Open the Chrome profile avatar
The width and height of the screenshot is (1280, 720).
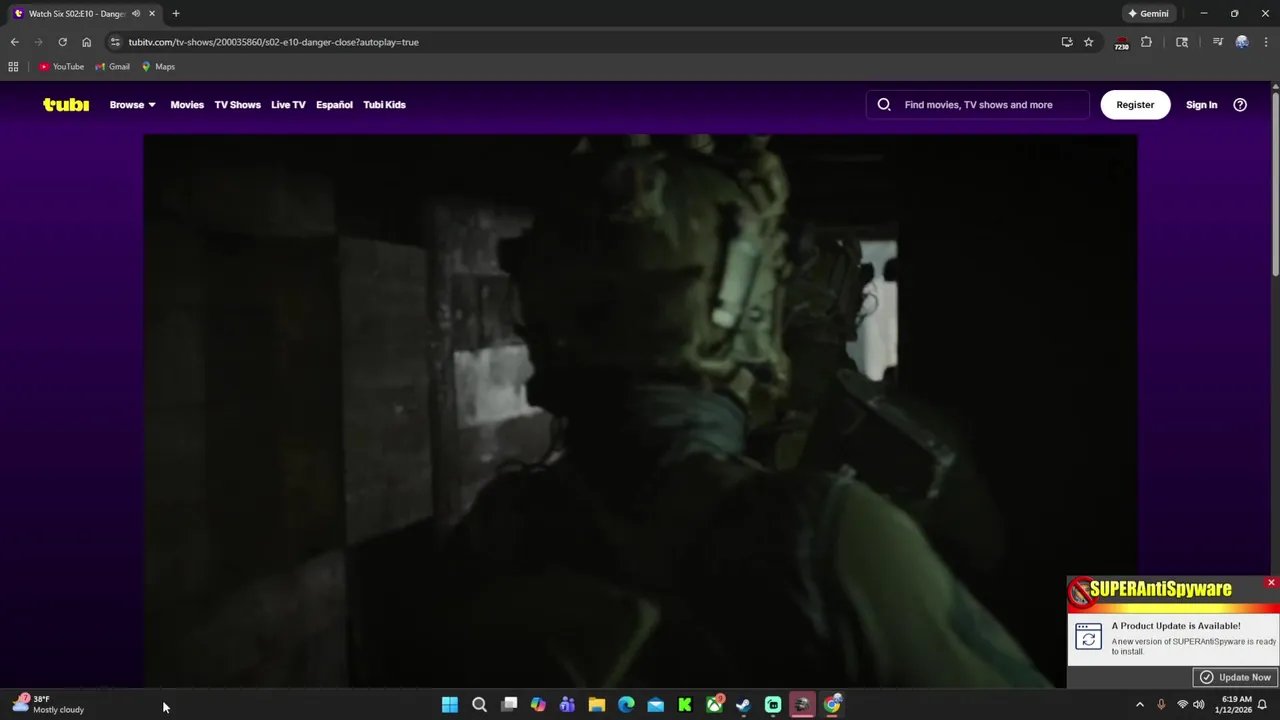point(1242,42)
